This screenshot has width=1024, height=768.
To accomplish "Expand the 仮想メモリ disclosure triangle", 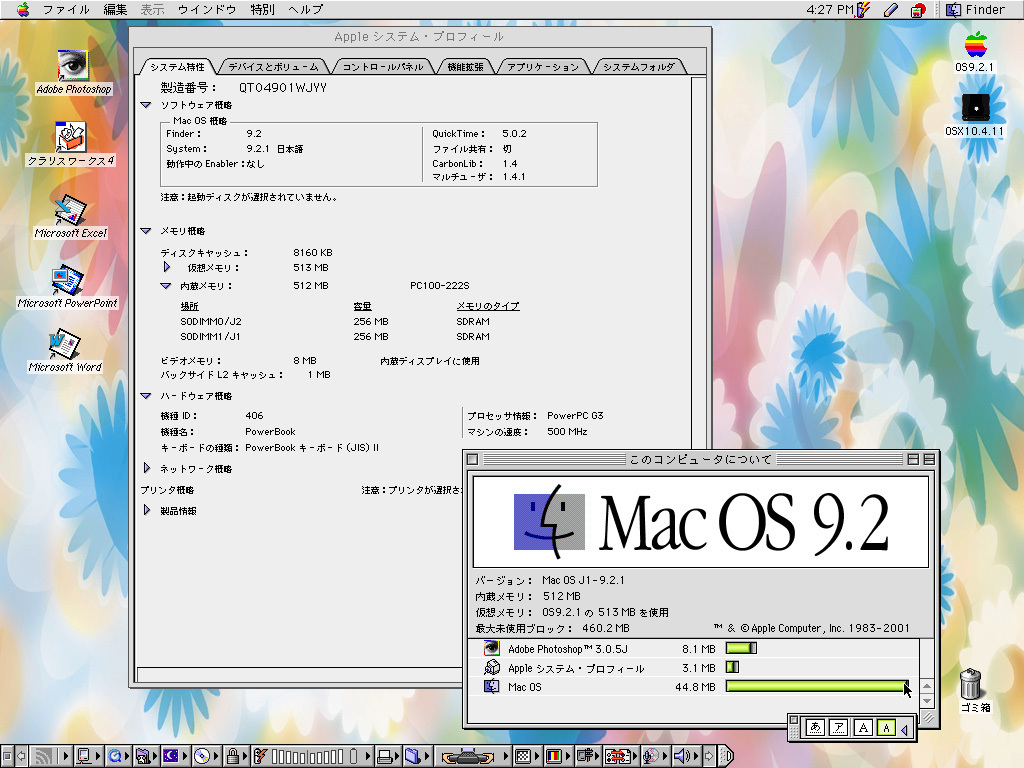I will (x=167, y=267).
